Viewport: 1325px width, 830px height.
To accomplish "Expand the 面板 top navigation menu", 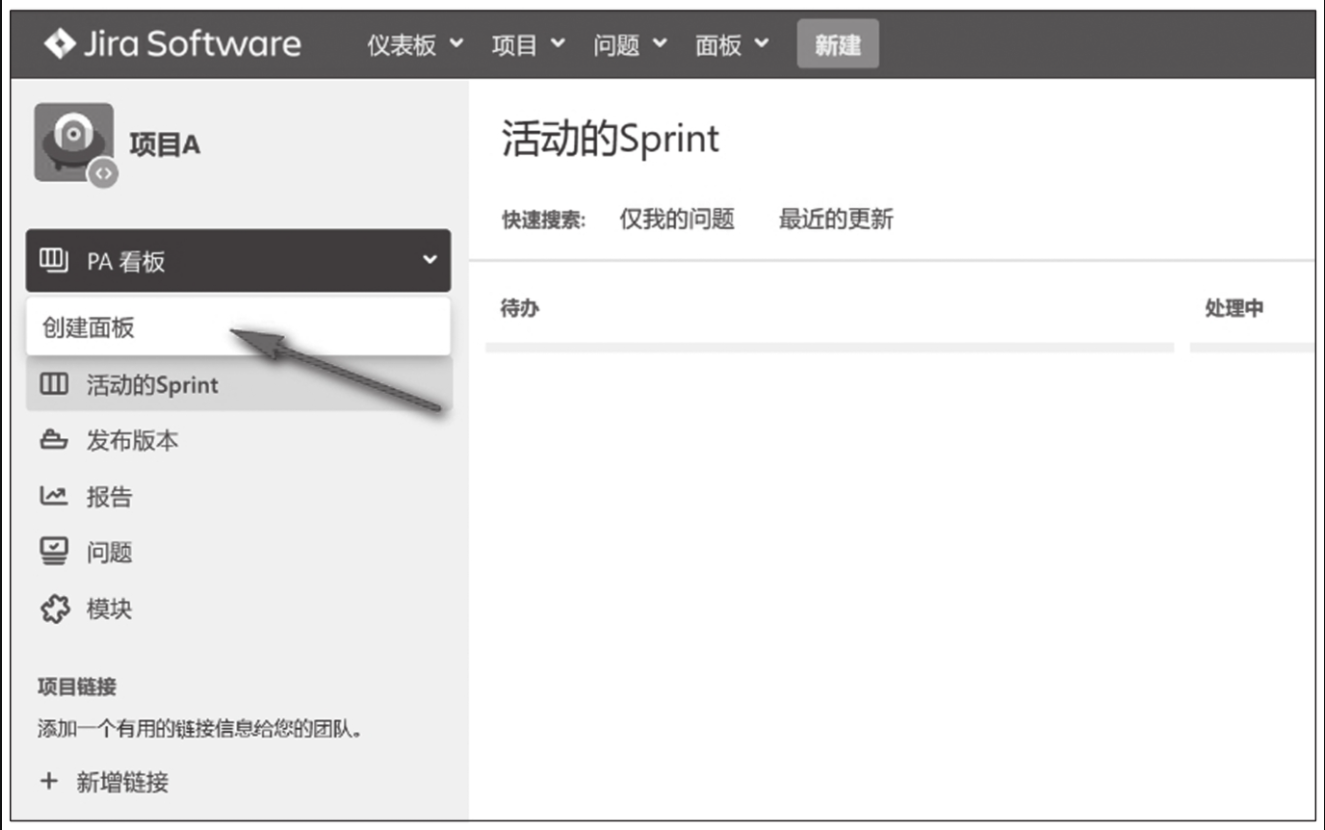I will point(732,45).
